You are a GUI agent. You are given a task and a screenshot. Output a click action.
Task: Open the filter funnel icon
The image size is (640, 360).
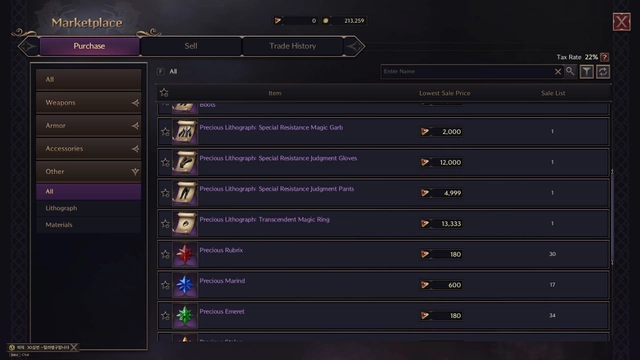click(x=587, y=72)
